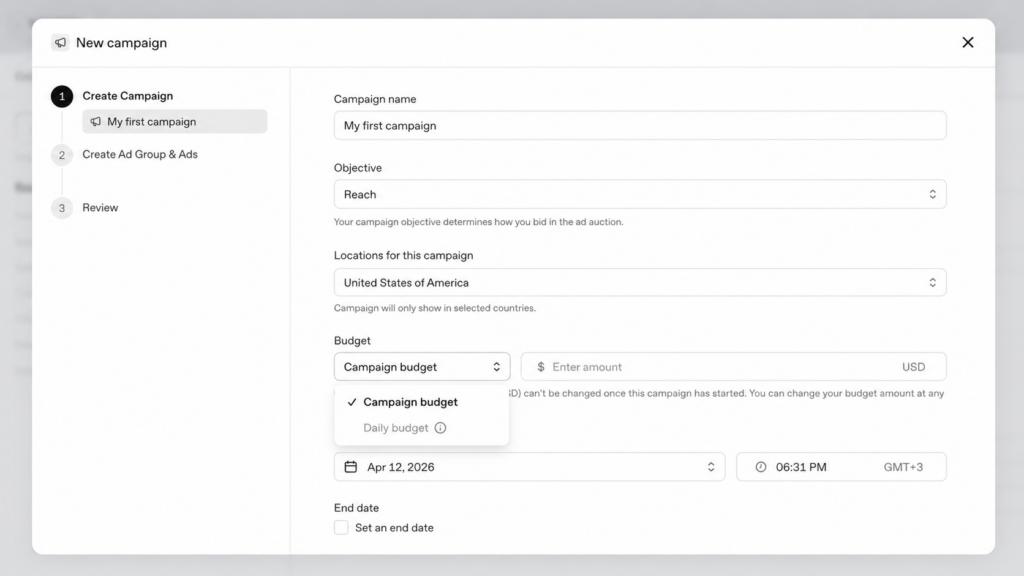Screen dimensions: 1024x576
Task: Enable the Set an end date checkbox
Action: 341,528
